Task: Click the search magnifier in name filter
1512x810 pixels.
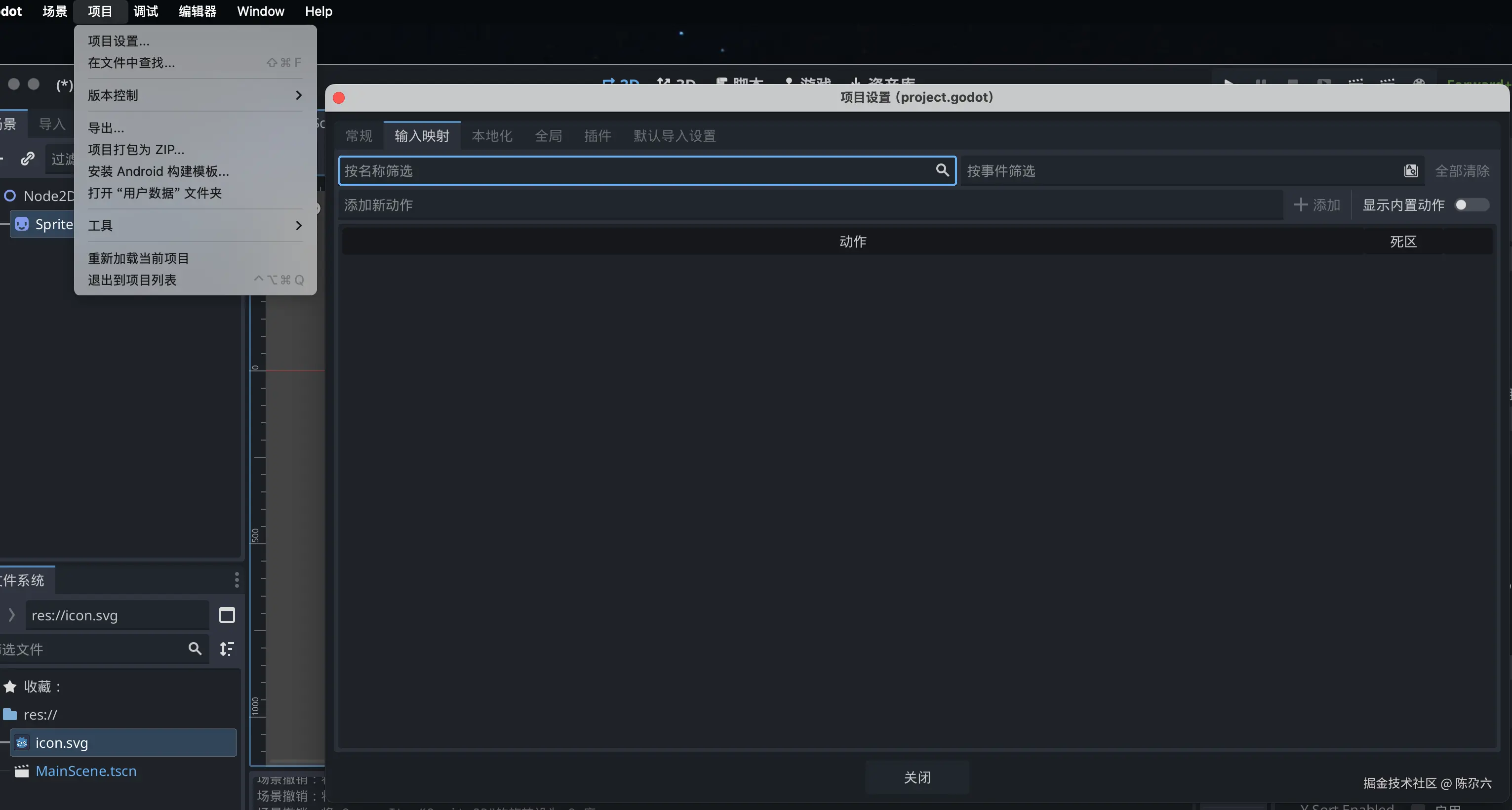Action: pos(942,170)
